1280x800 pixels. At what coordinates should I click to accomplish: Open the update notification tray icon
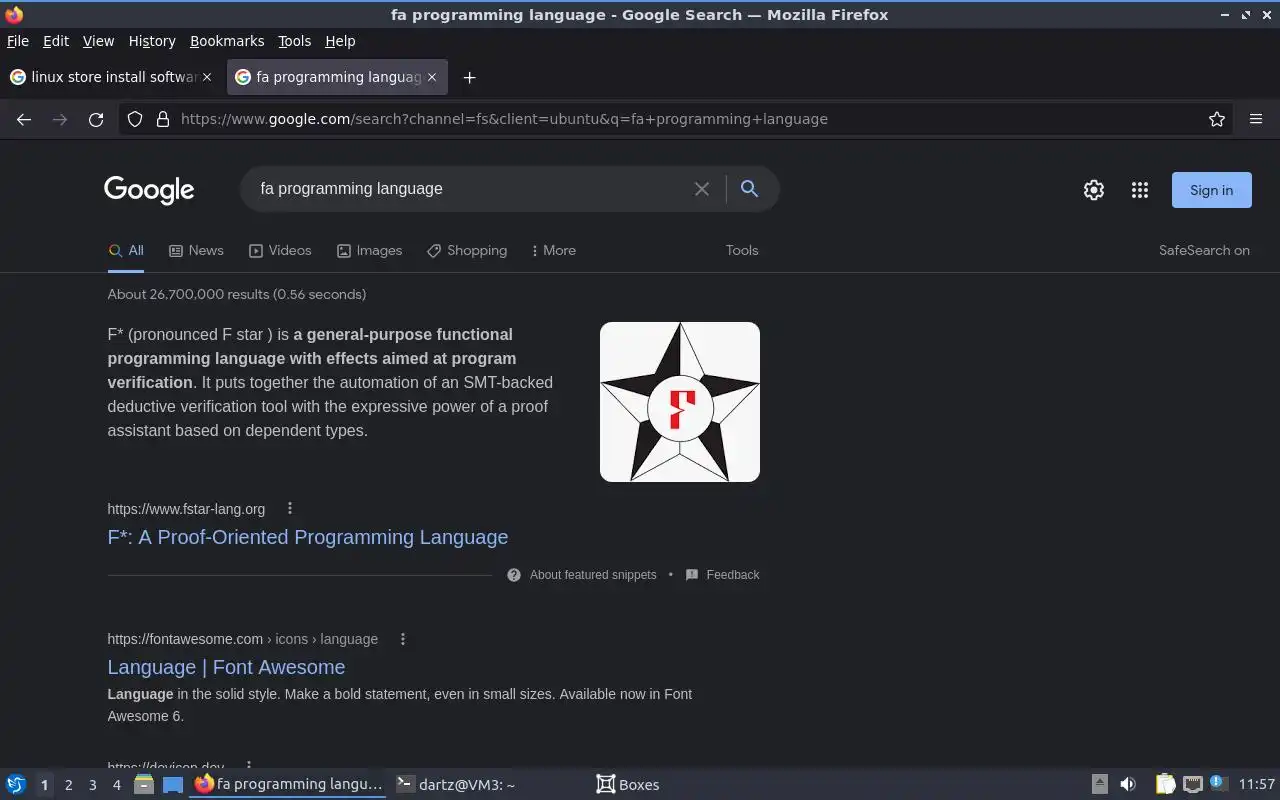point(1217,784)
